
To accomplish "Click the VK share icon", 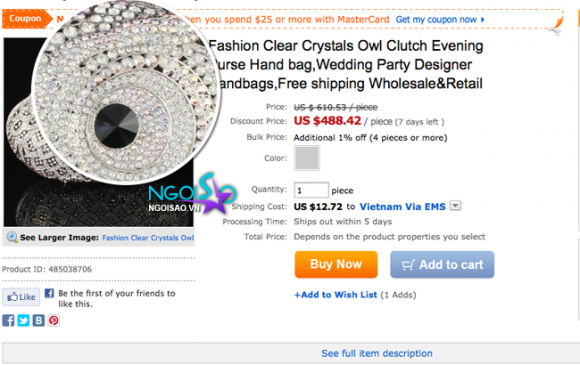I will coord(38,320).
